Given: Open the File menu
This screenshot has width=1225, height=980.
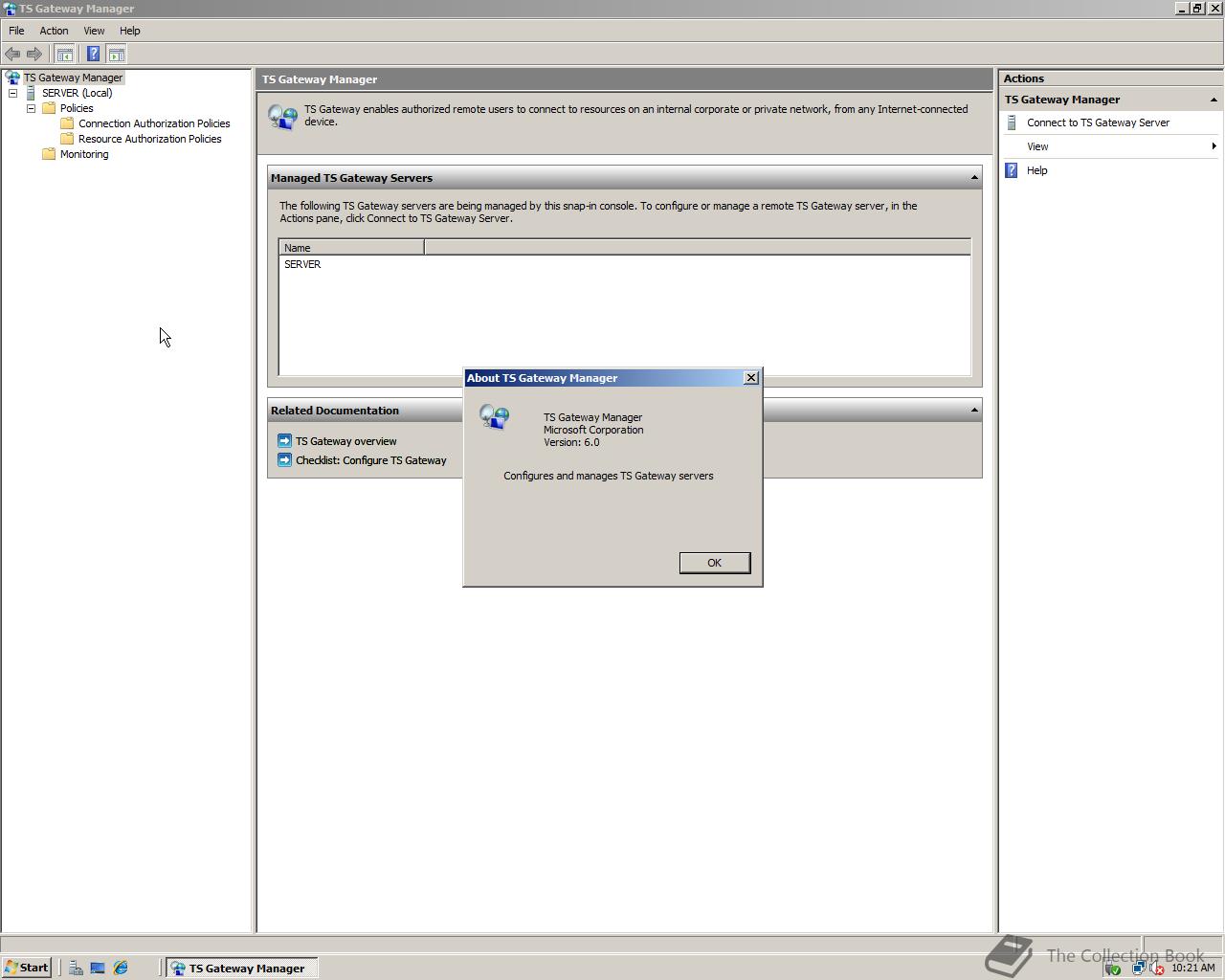Looking at the screenshot, I should (x=16, y=31).
